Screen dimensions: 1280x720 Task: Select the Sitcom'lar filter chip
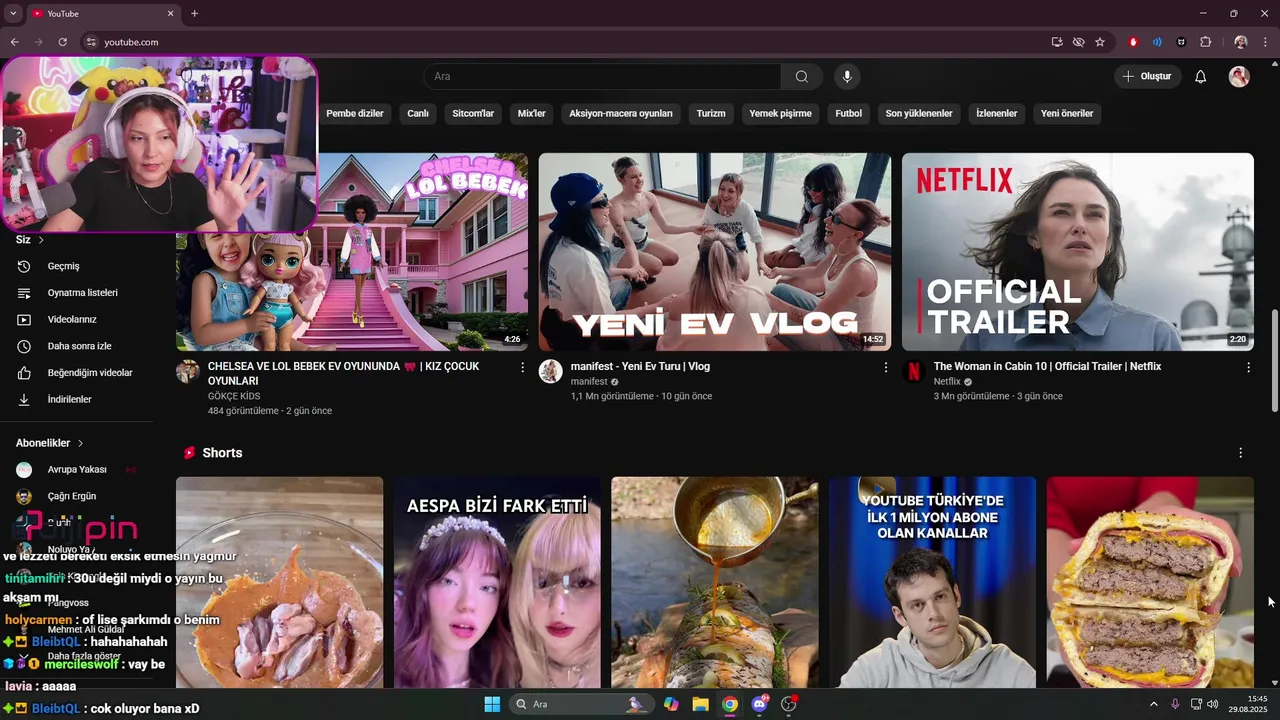[473, 114]
